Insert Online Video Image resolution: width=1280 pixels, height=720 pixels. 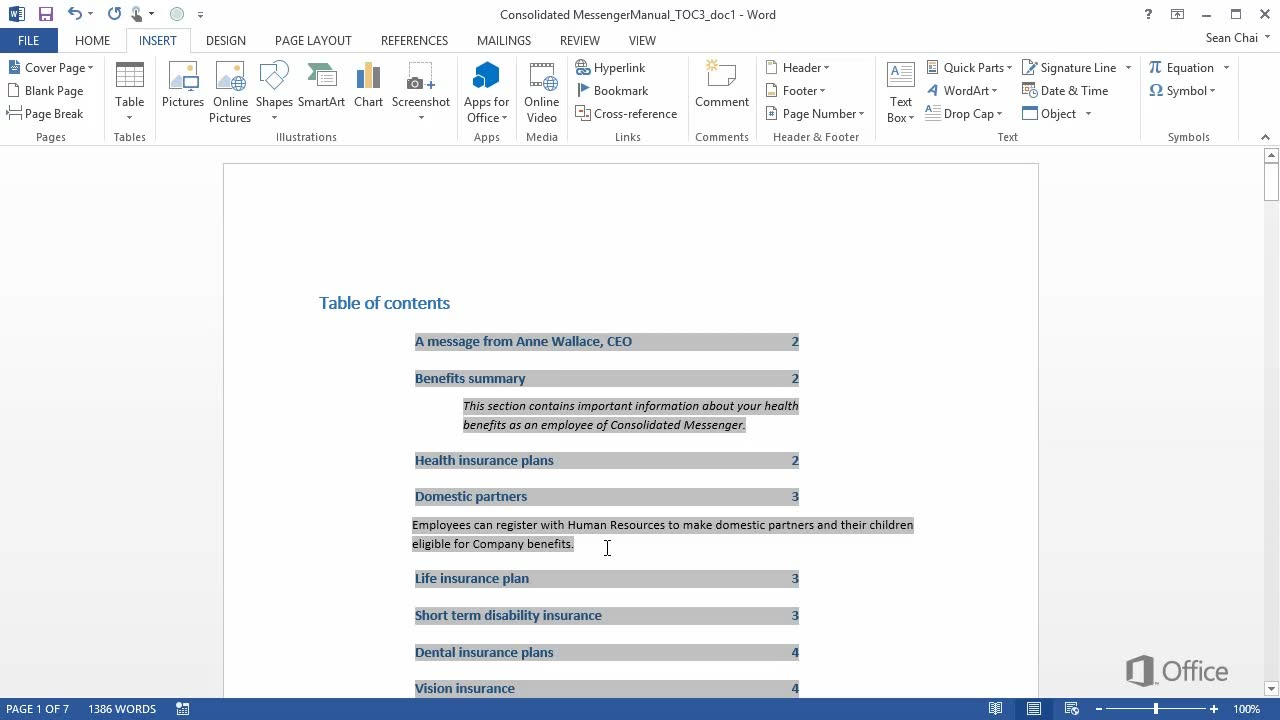click(542, 92)
